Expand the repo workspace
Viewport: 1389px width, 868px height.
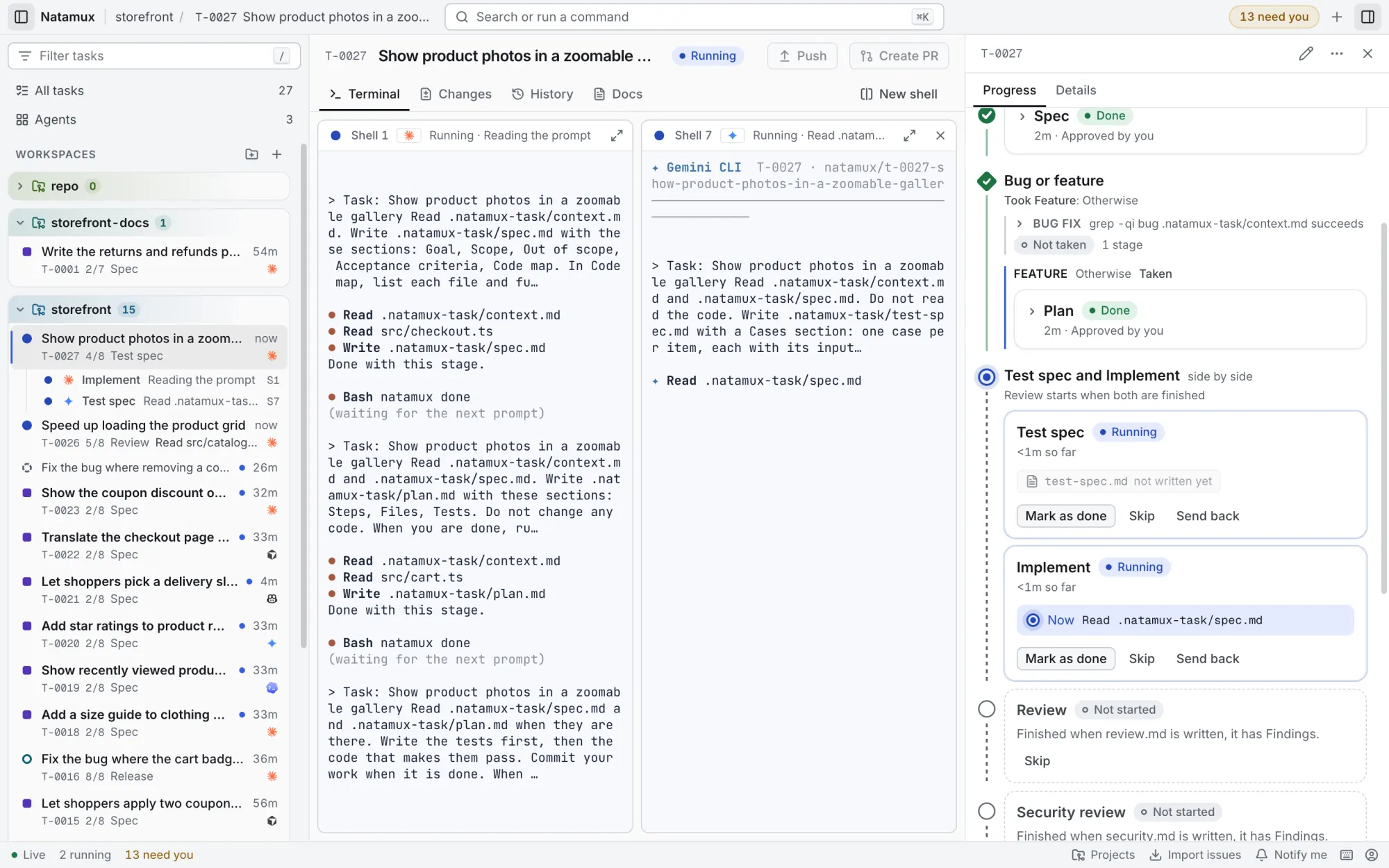[20, 186]
